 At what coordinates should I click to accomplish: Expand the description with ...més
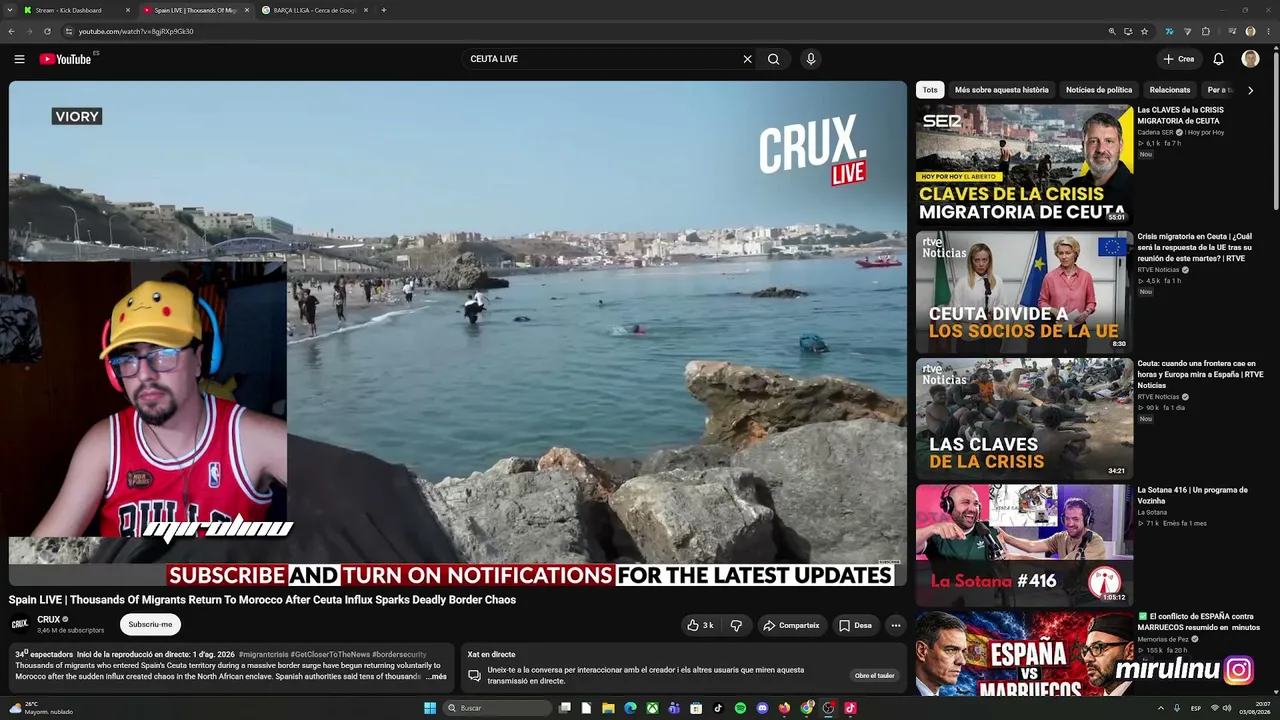436,677
